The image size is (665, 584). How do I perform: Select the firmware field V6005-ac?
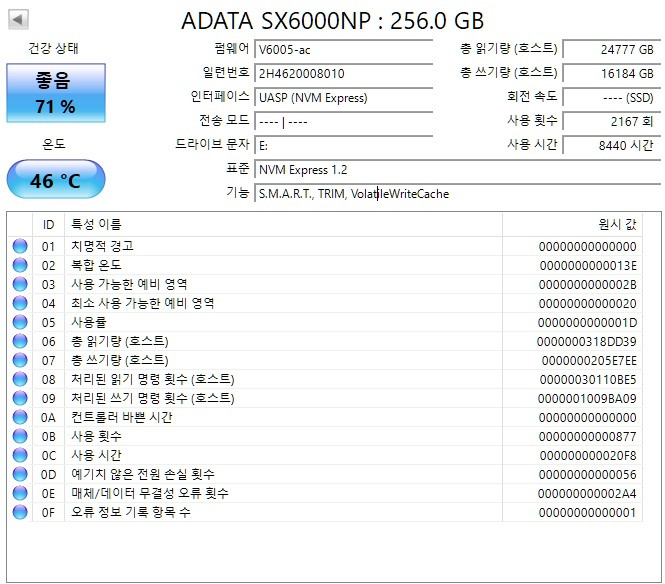click(x=344, y=49)
